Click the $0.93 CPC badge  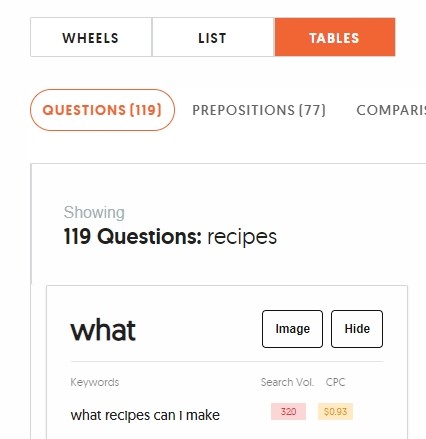pos(335,412)
